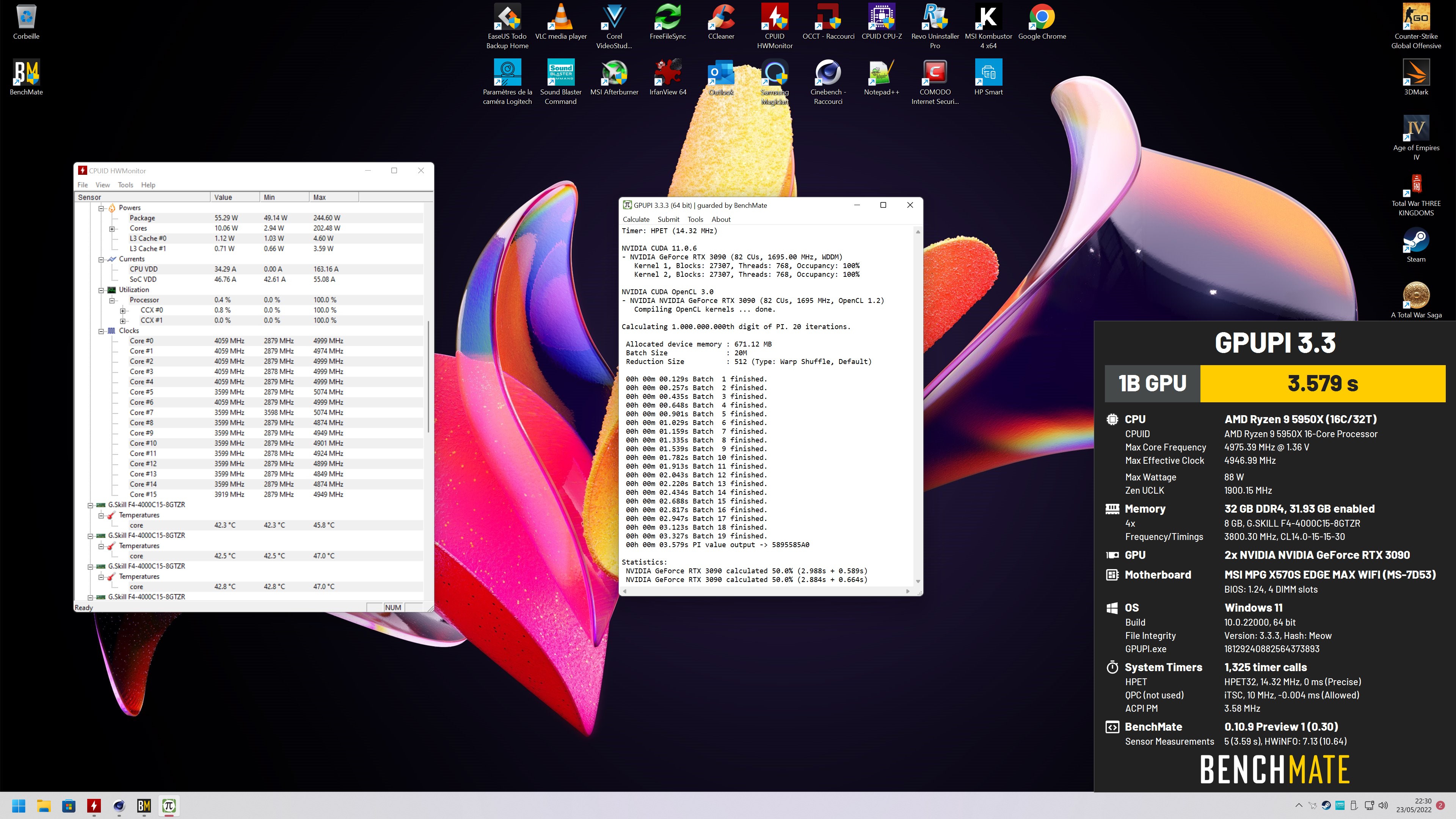Image resolution: width=1456 pixels, height=819 pixels.
Task: Select the Core #15 clock row
Action: click(249, 494)
